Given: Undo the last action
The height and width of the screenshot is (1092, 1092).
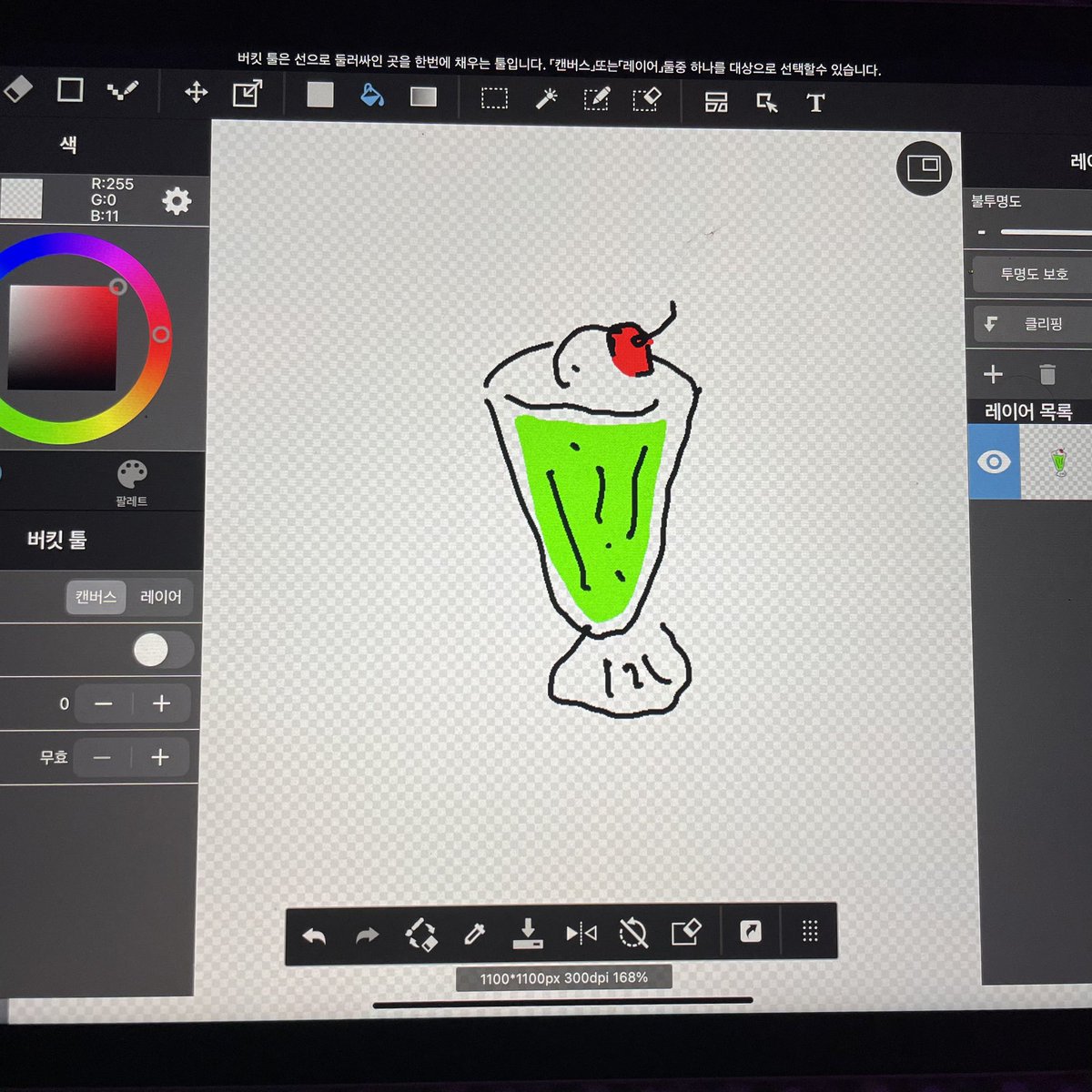Looking at the screenshot, I should [x=314, y=935].
